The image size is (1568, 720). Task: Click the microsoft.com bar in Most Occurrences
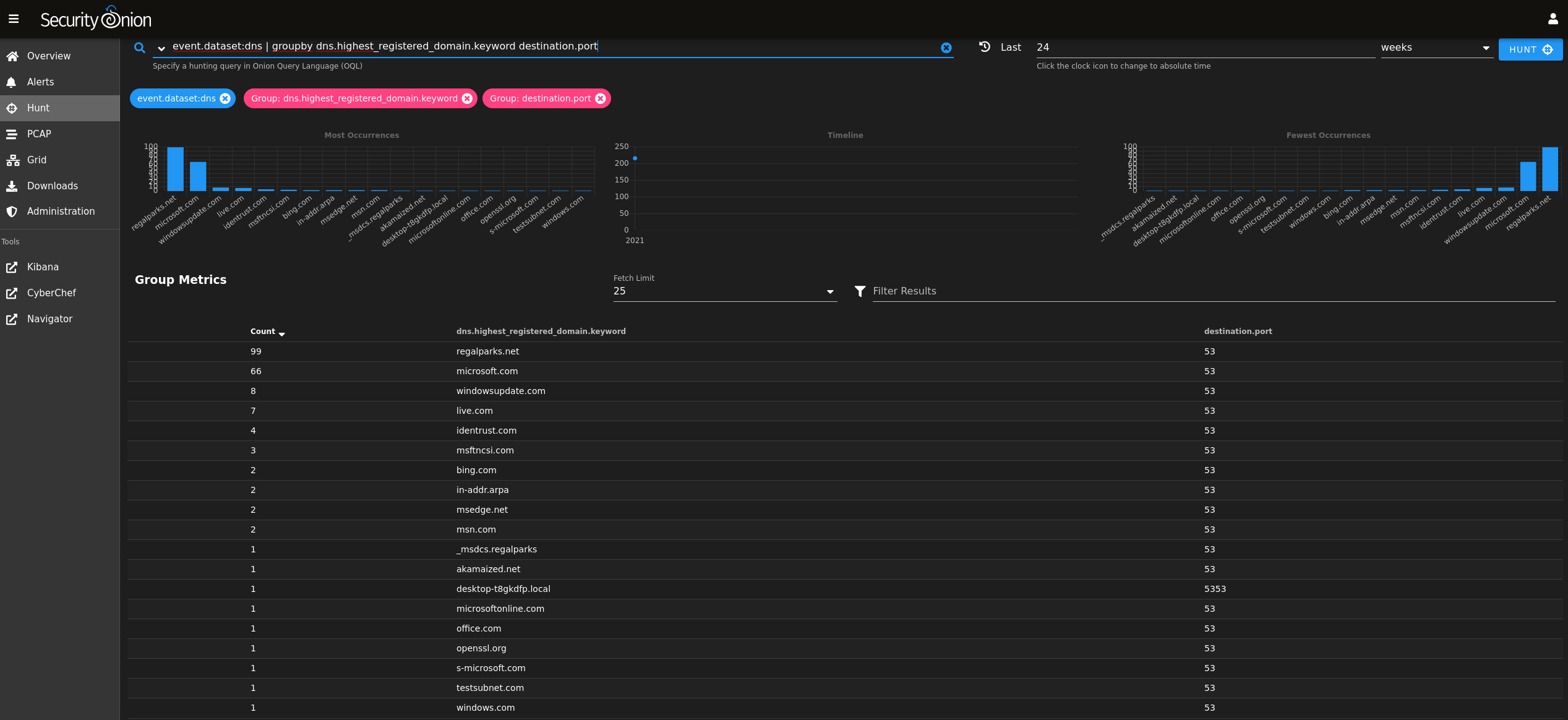198,176
